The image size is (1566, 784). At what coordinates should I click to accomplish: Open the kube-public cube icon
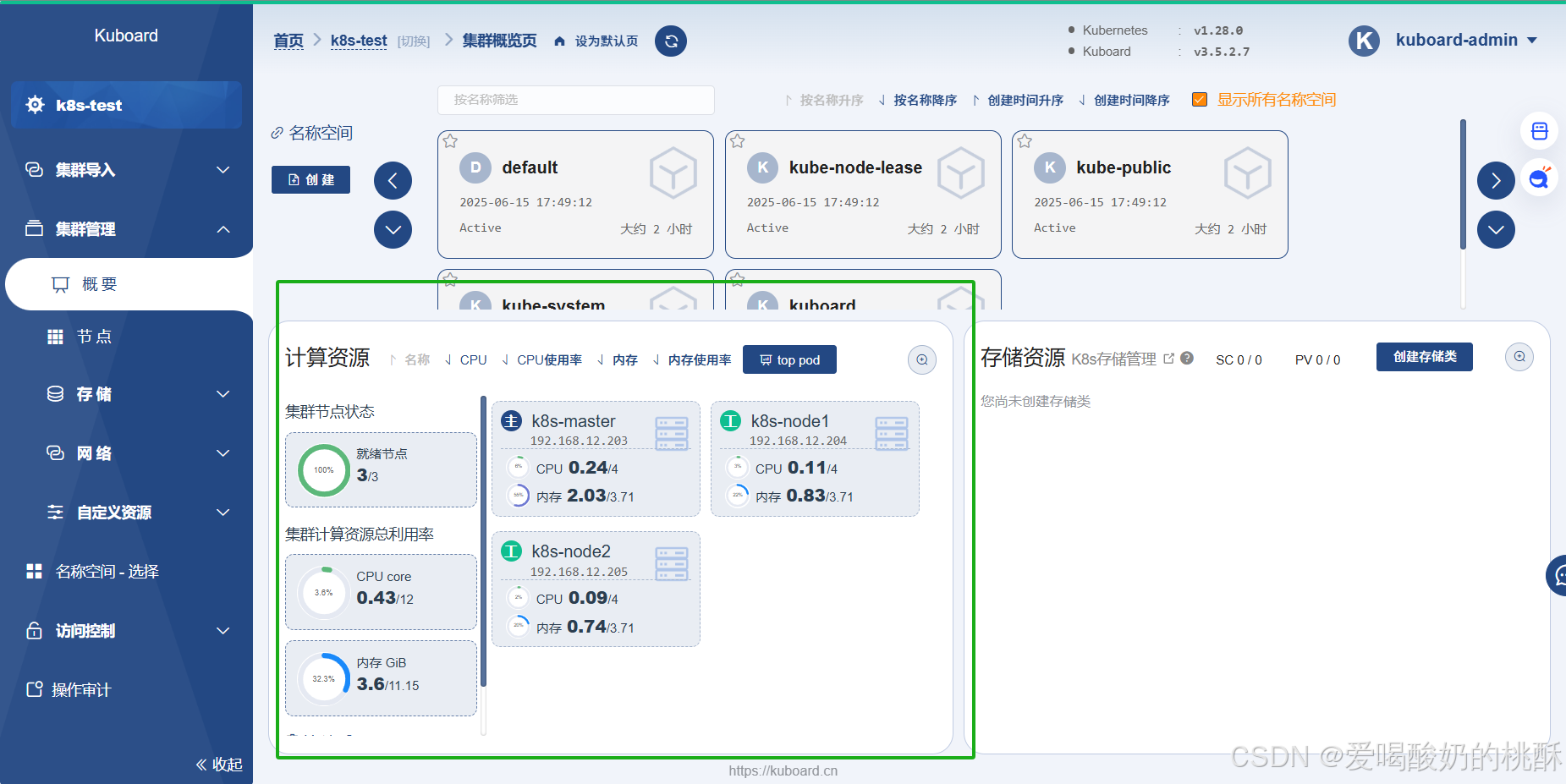(x=1248, y=173)
